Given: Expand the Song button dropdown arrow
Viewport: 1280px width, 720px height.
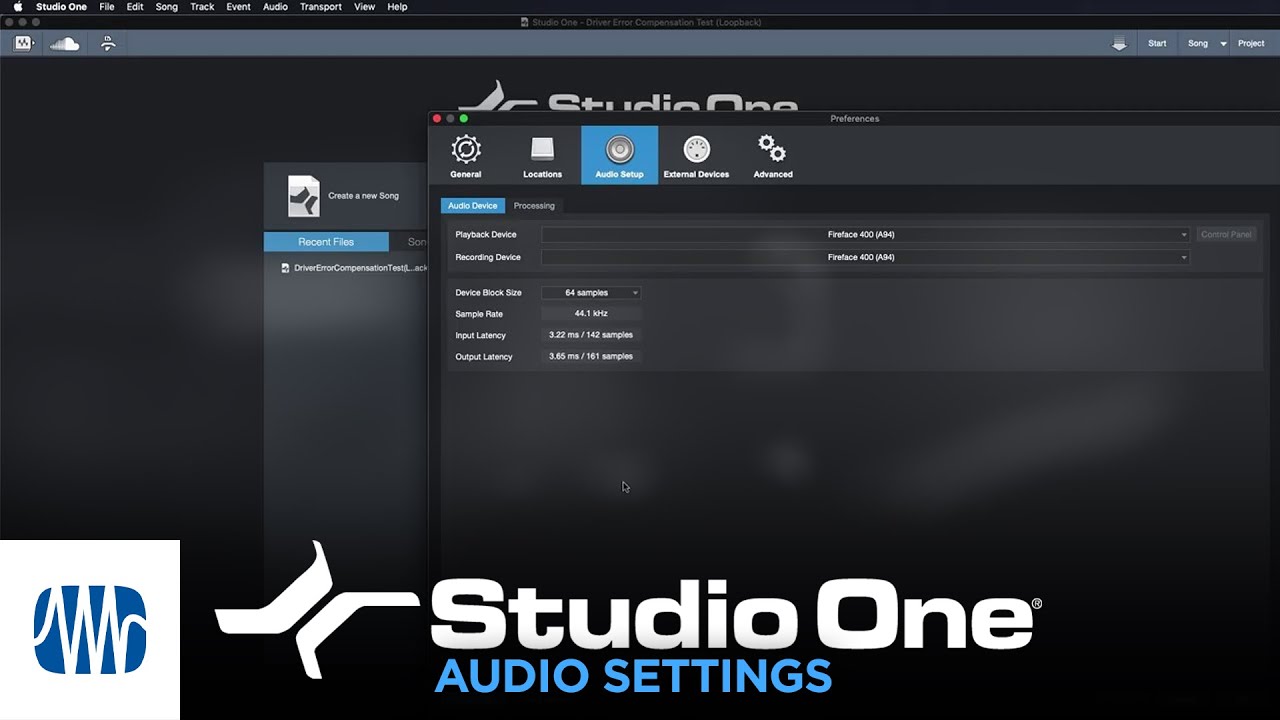Looking at the screenshot, I should click(1223, 44).
